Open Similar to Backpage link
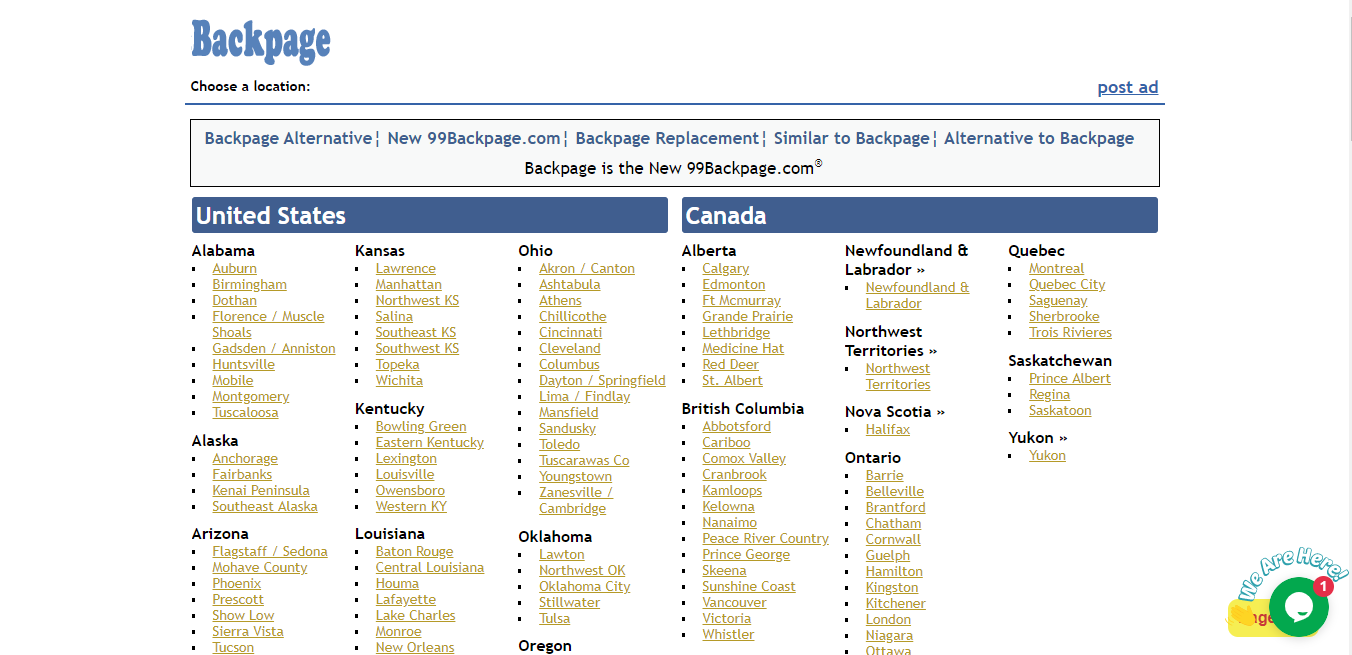The image size is (1352, 655). tap(852, 138)
